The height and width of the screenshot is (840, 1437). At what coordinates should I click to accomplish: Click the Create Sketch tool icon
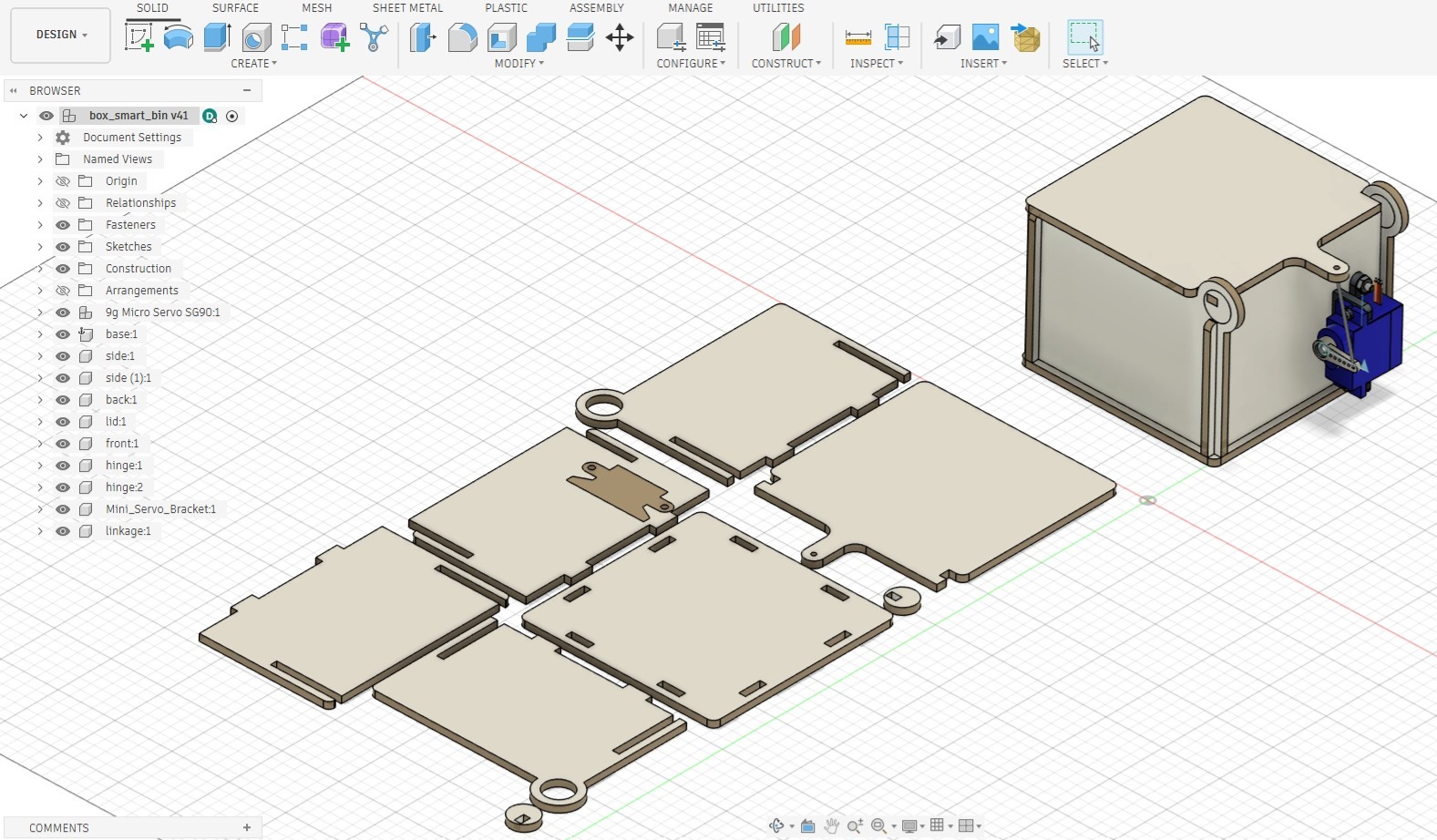(x=139, y=37)
